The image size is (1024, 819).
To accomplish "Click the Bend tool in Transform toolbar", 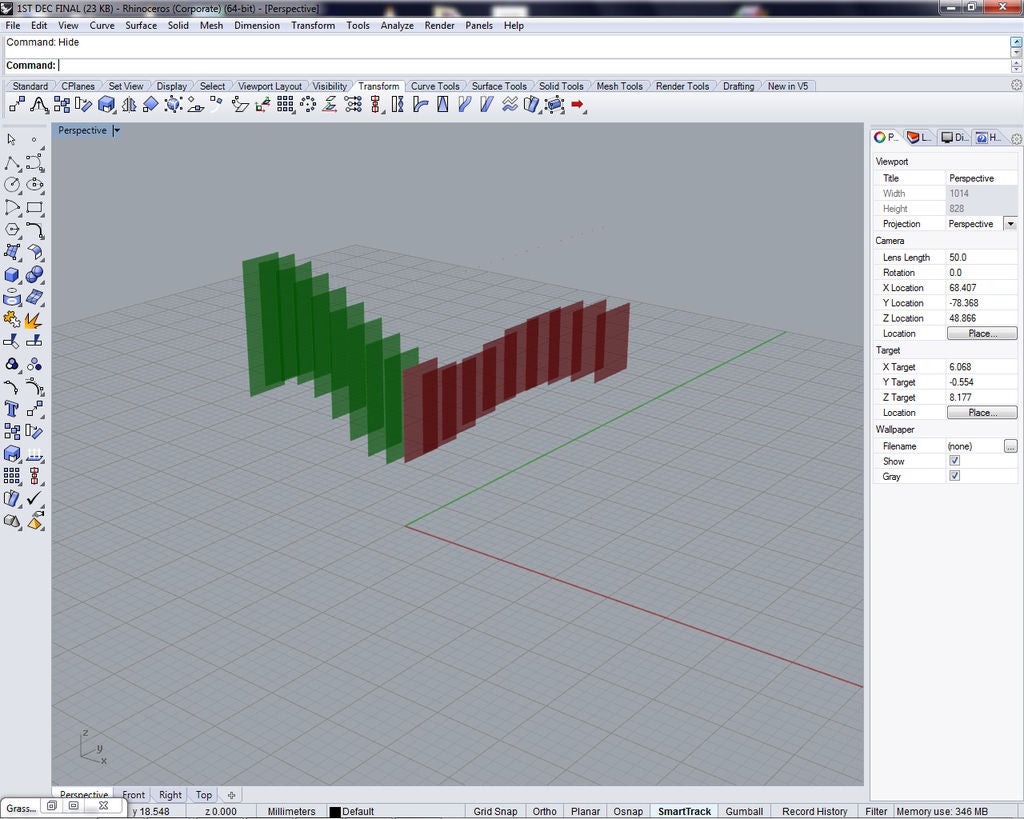I will (x=421, y=104).
